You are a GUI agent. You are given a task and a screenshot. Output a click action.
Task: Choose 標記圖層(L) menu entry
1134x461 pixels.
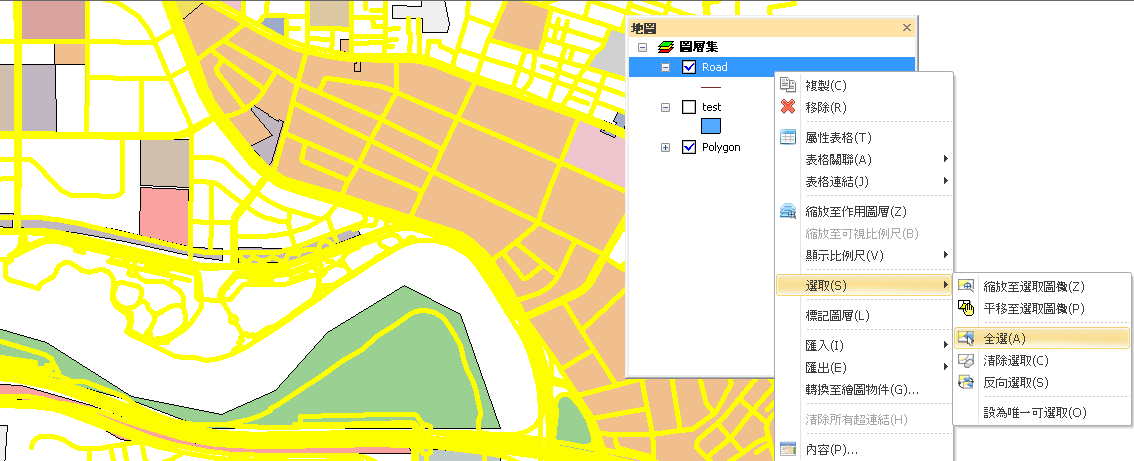tap(864, 316)
